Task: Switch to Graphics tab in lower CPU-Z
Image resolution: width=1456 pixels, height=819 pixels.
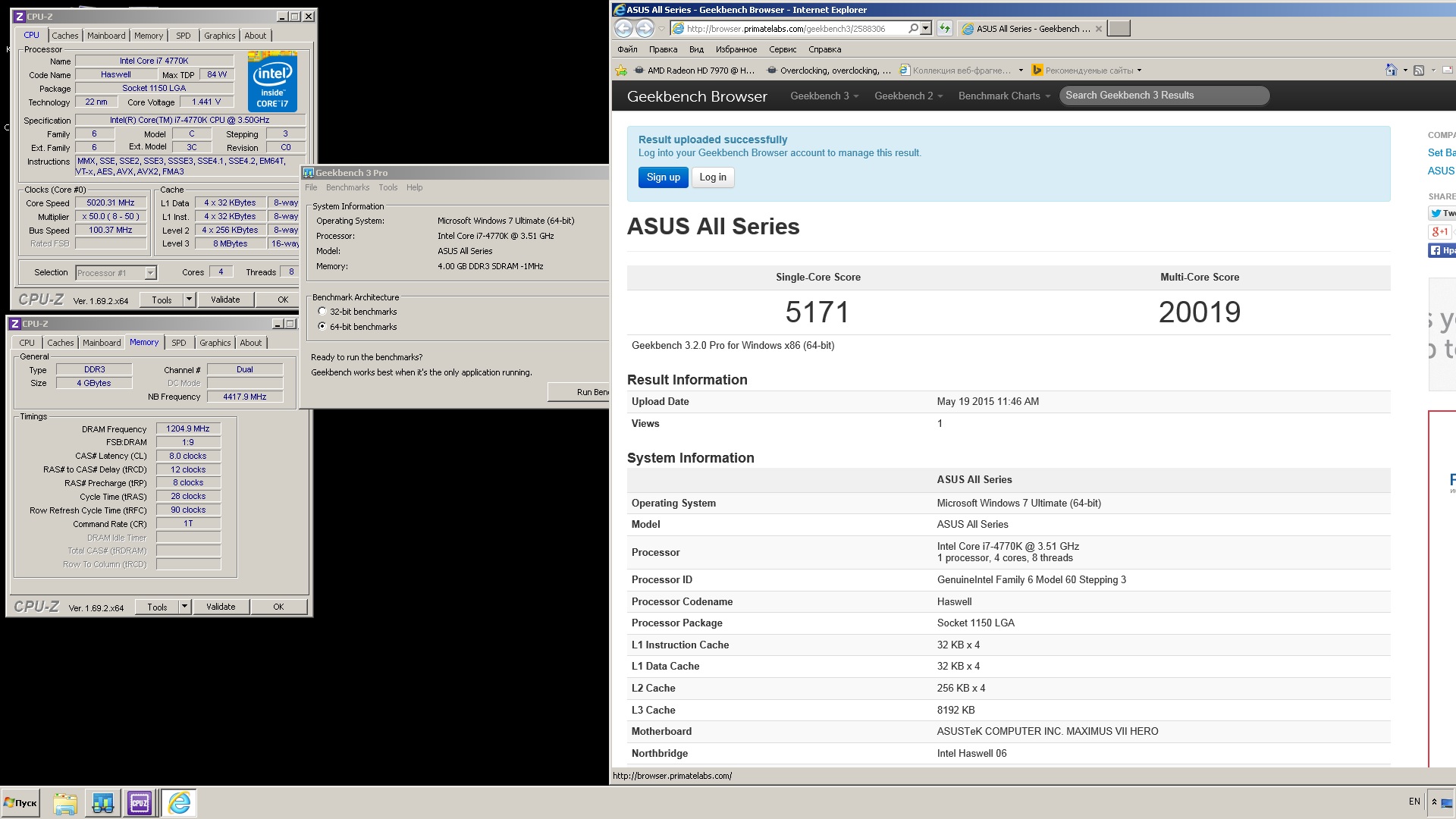Action: (215, 343)
